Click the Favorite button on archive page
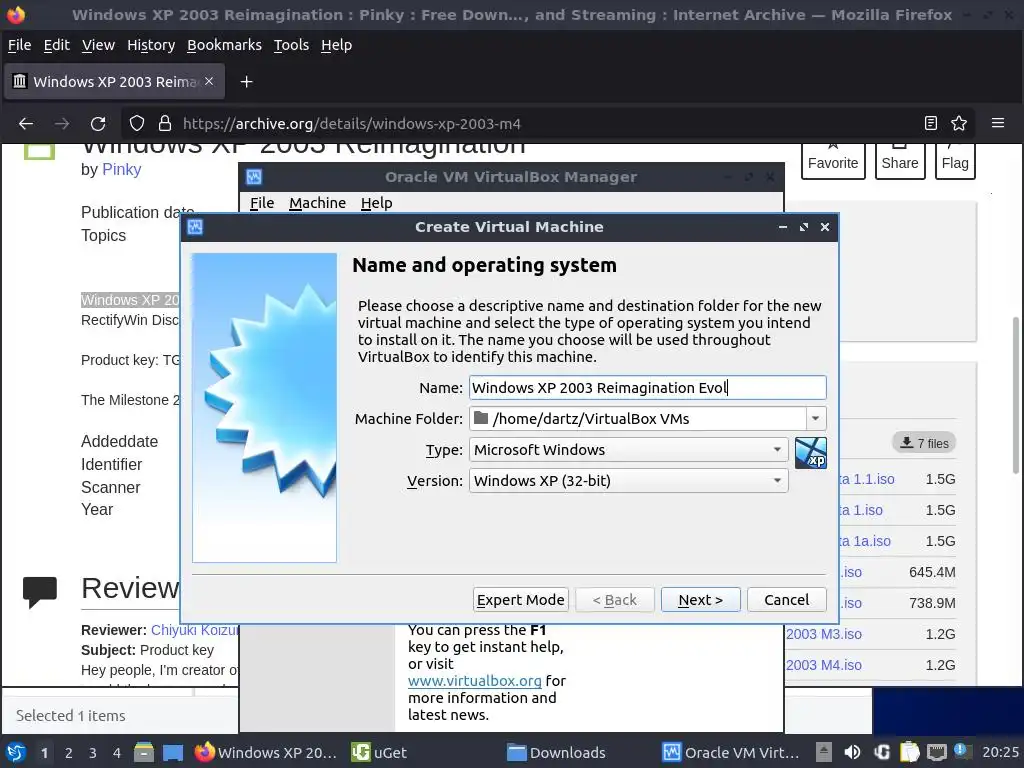This screenshot has width=1024, height=768. pyautogui.click(x=833, y=161)
